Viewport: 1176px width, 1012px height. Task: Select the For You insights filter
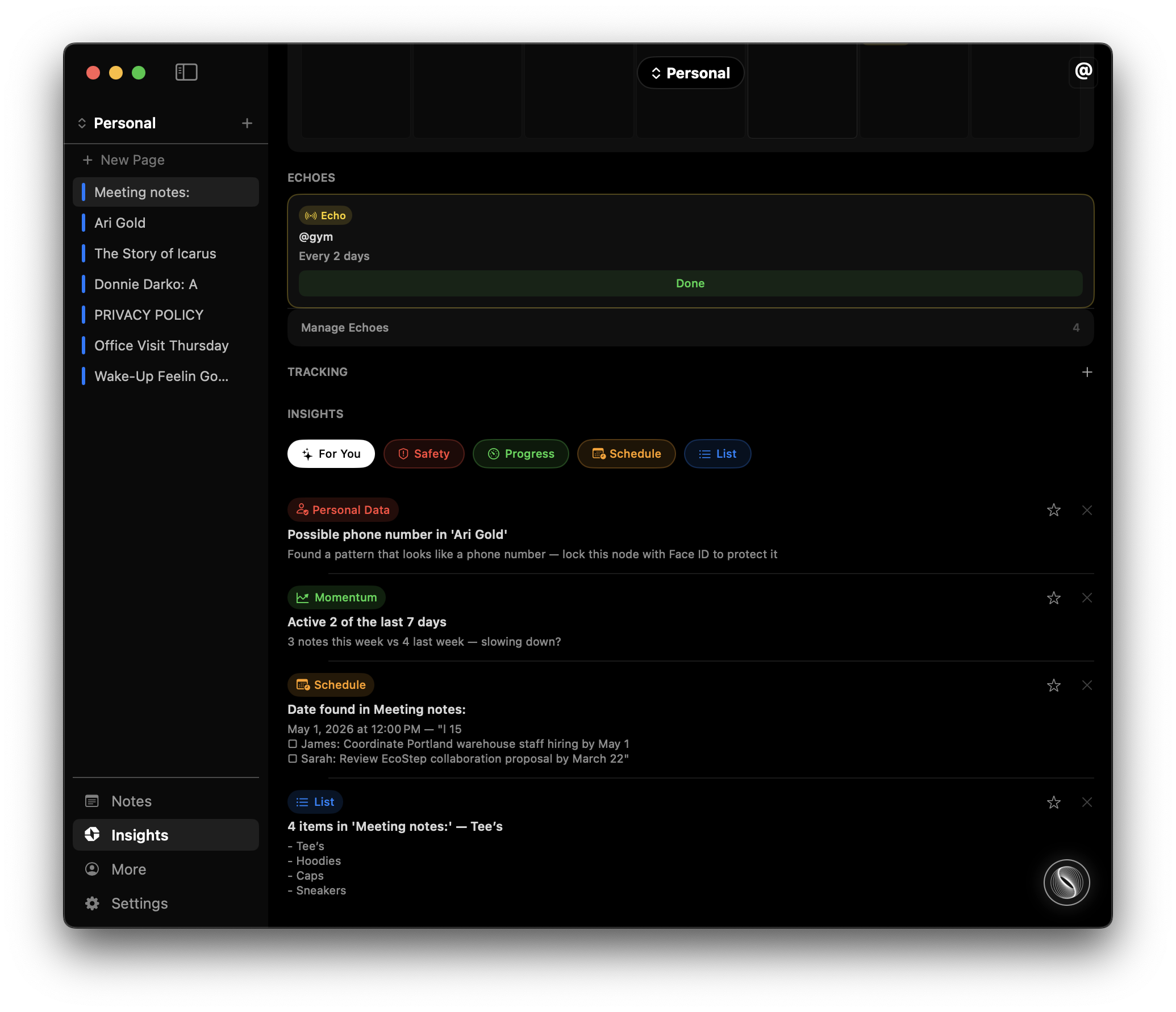click(x=331, y=453)
